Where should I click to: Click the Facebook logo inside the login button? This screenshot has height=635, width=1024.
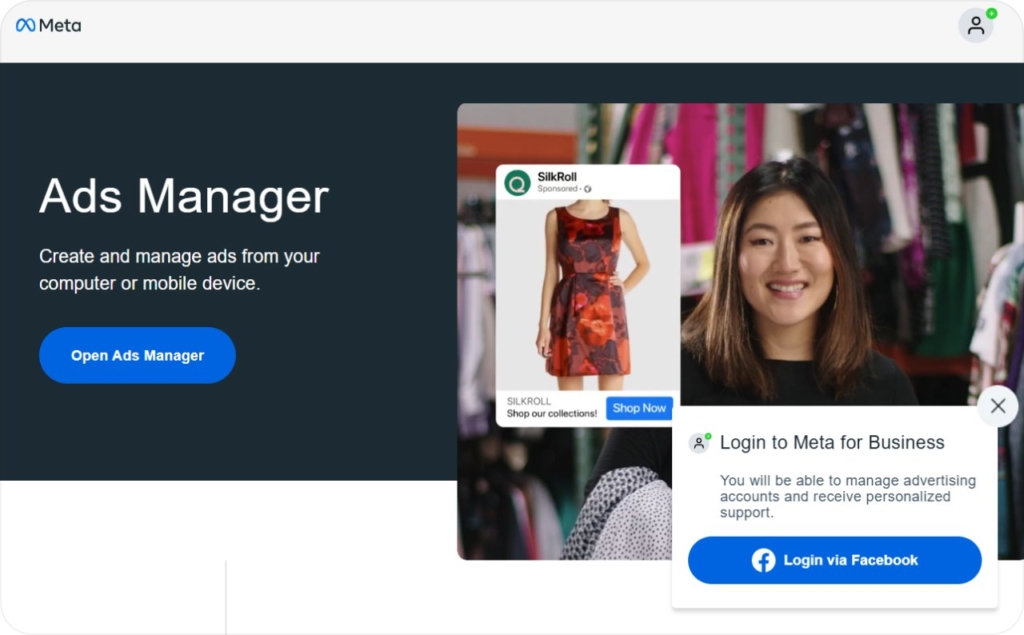[763, 560]
